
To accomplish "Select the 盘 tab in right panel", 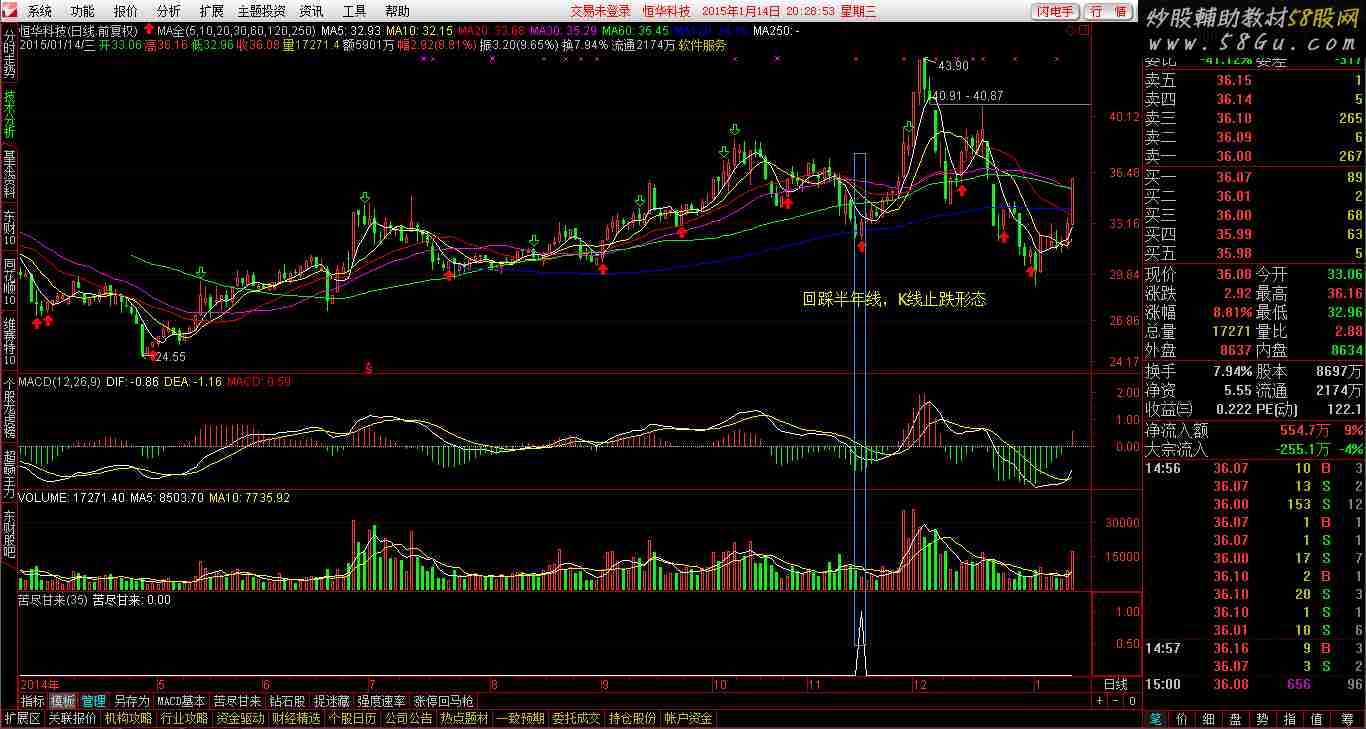I will [x=1236, y=718].
